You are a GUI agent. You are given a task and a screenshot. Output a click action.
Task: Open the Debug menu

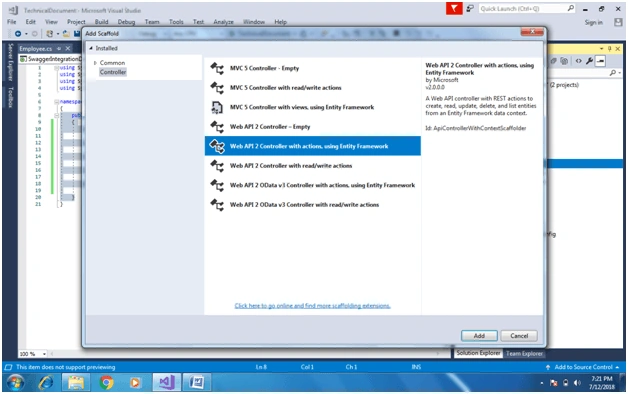point(126,22)
